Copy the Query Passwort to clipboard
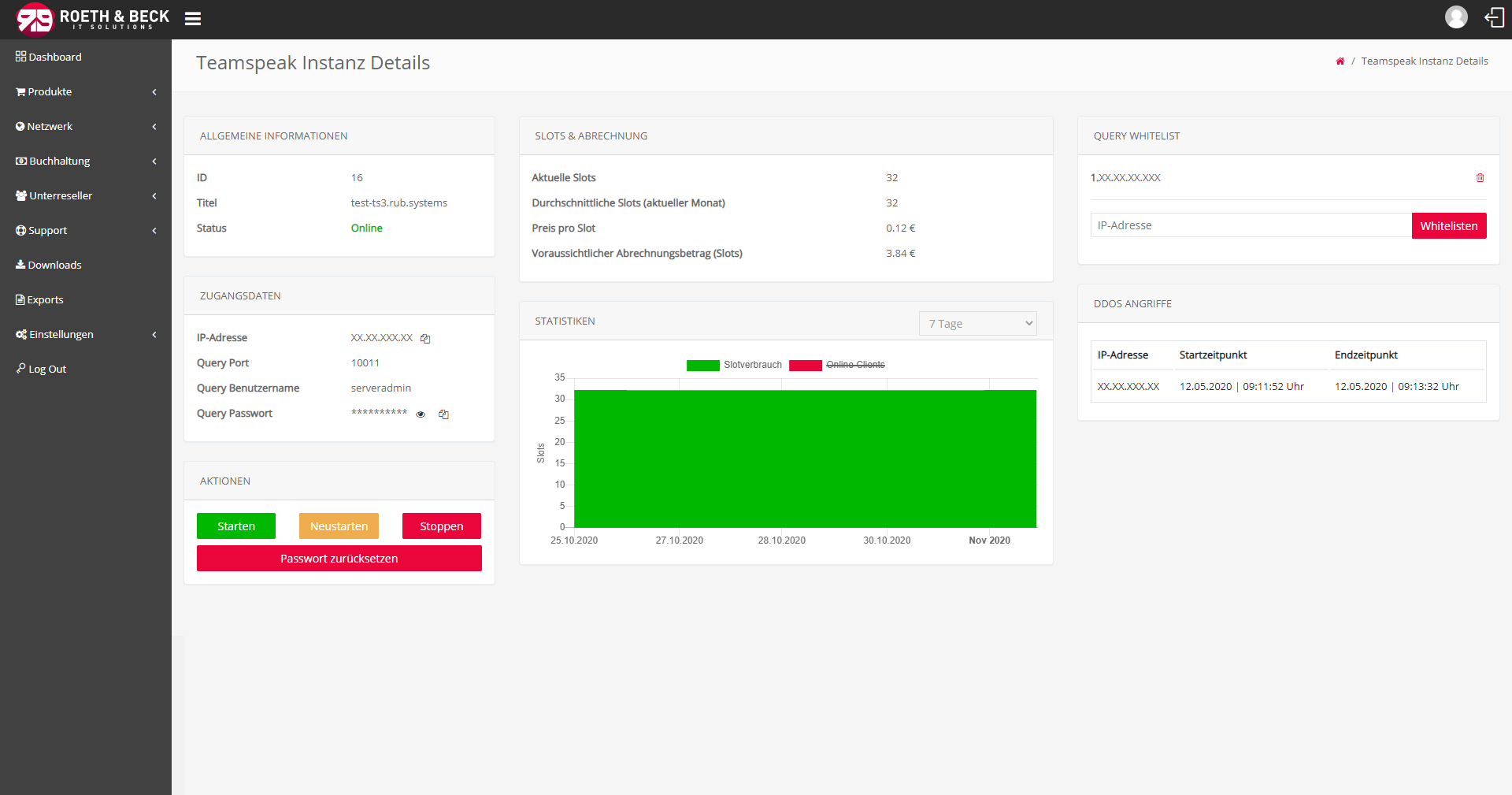This screenshot has height=795, width=1512. click(x=444, y=414)
